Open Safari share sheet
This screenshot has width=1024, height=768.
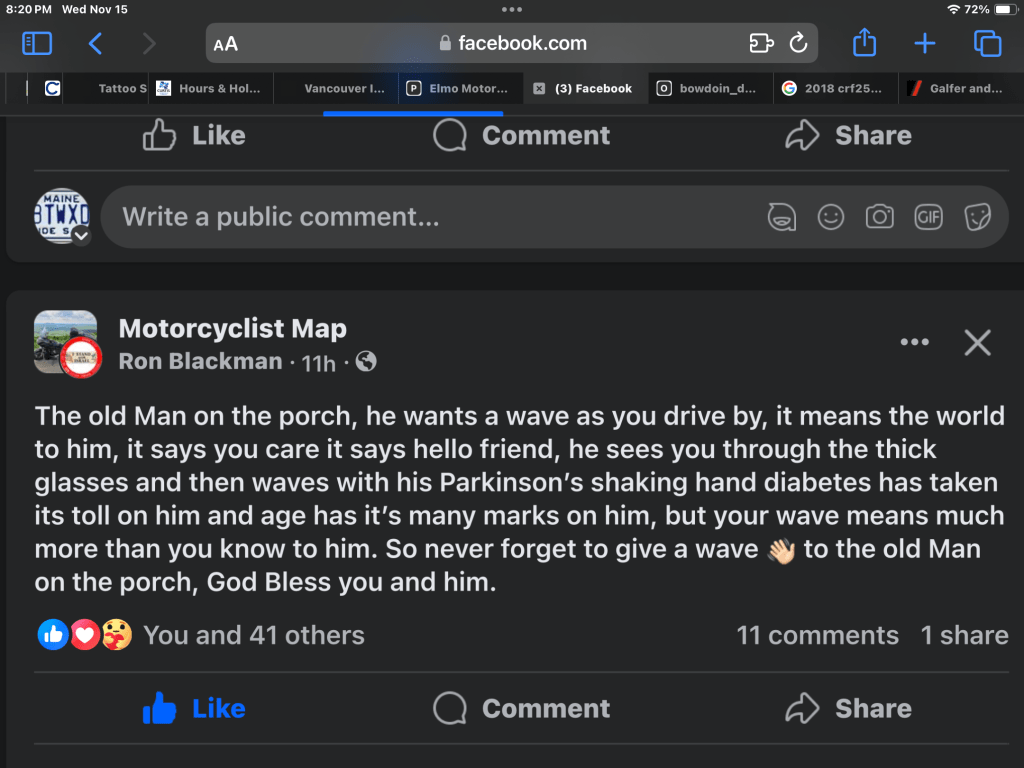[x=864, y=43]
